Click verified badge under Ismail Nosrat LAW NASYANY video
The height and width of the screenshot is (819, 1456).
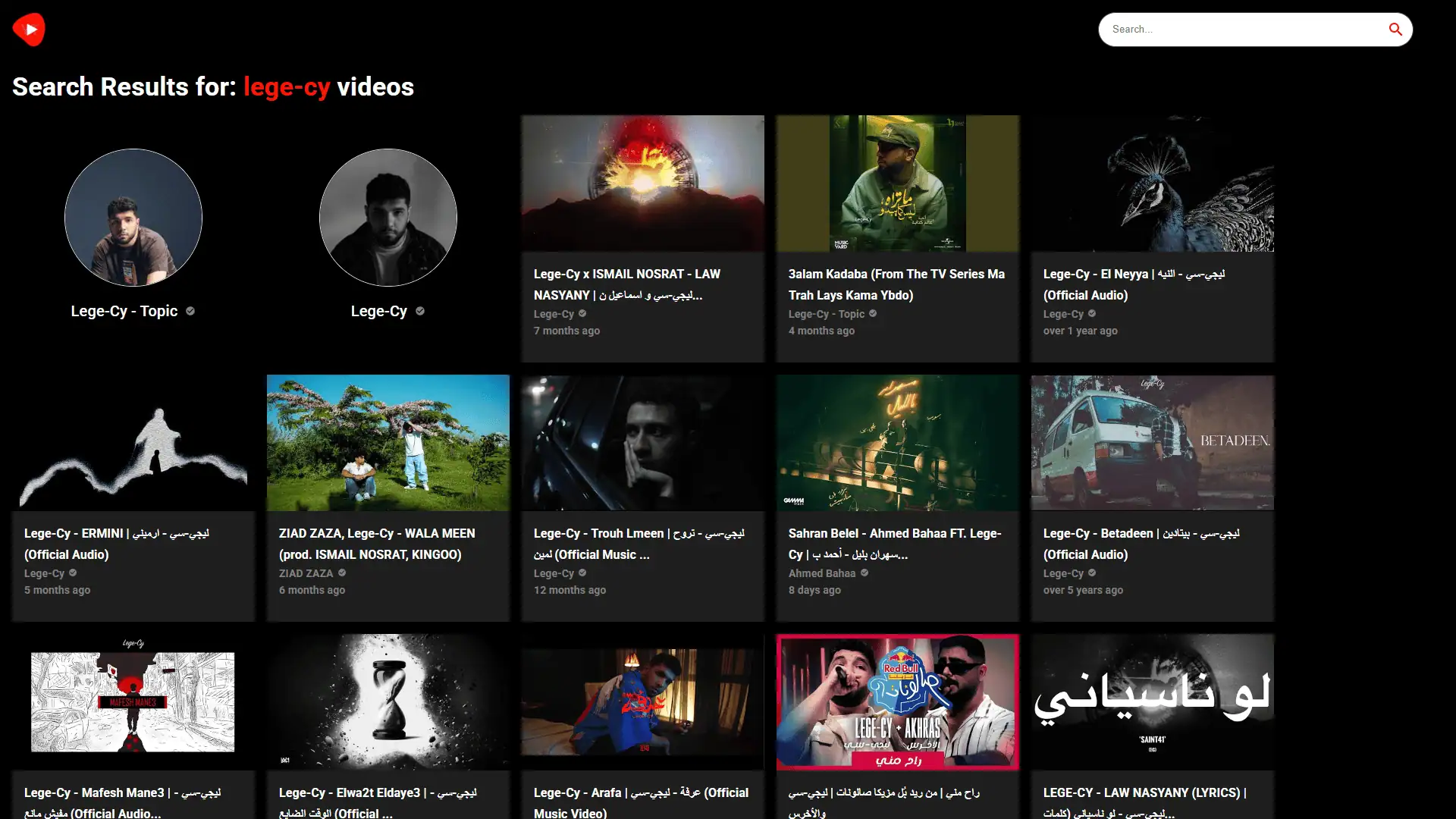pos(582,313)
